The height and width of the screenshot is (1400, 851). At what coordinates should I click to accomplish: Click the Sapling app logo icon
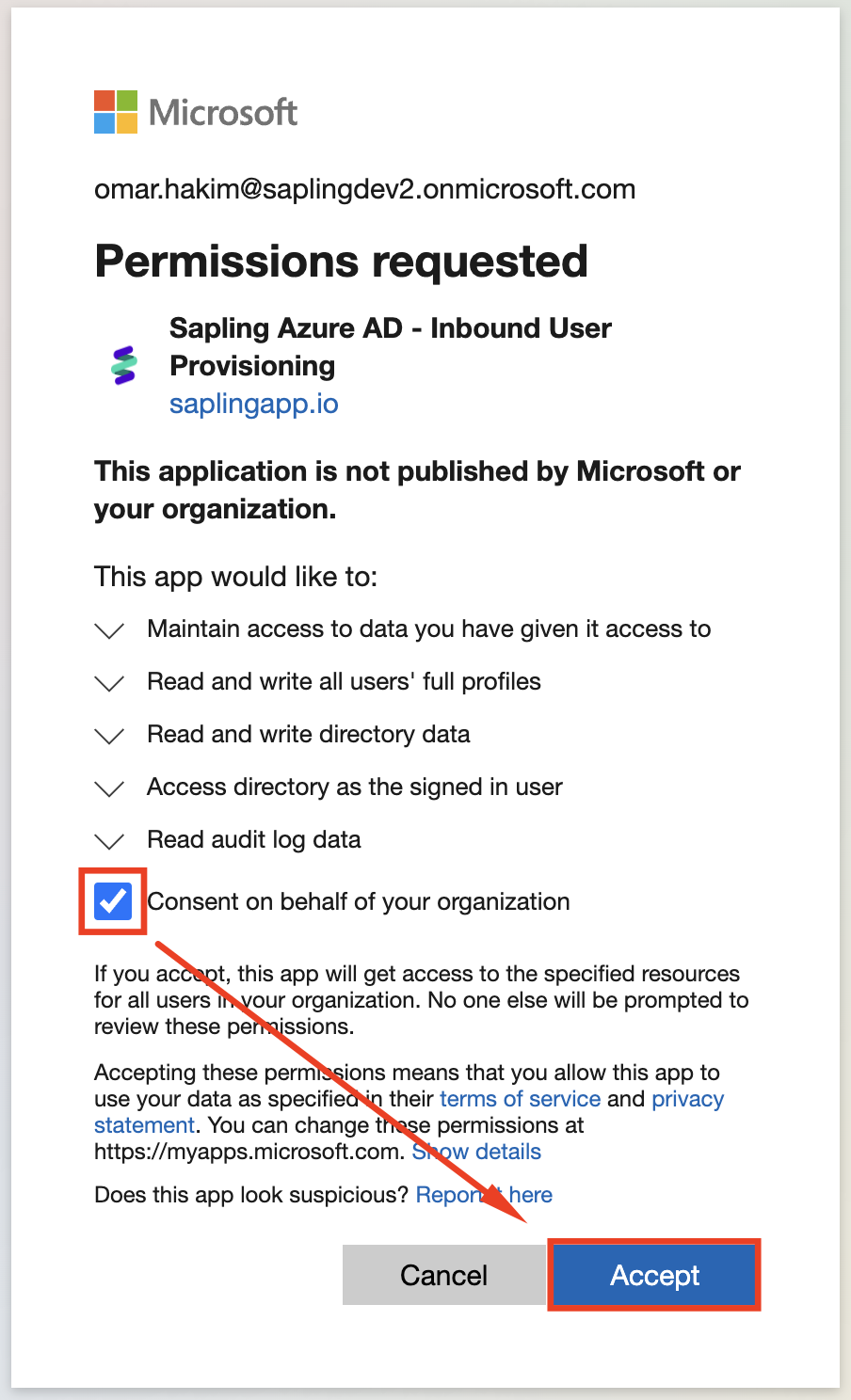[x=124, y=365]
